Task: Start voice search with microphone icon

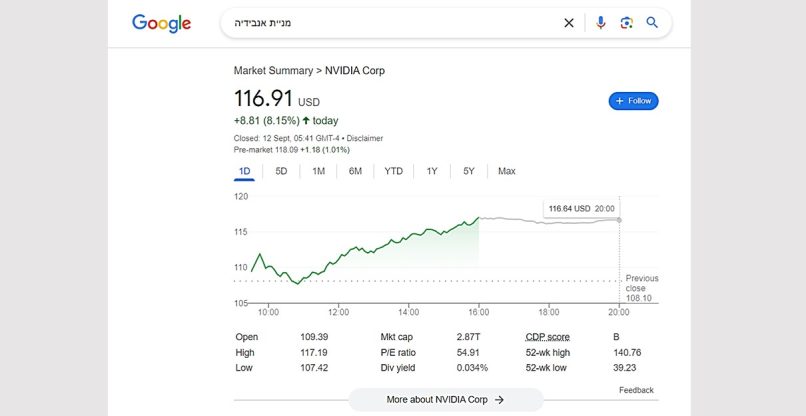Action: coord(600,23)
